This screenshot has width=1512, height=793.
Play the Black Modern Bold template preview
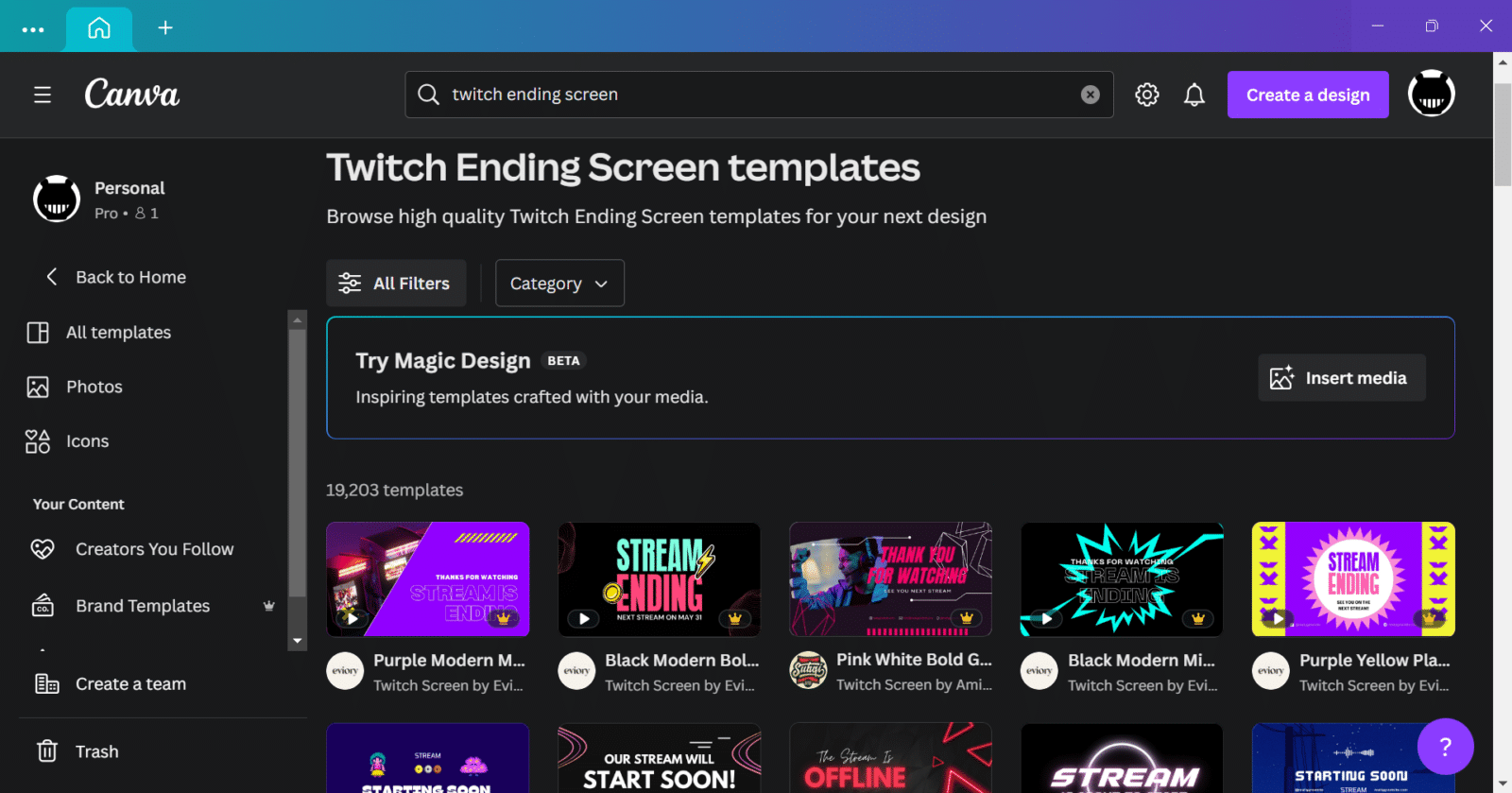pyautogui.click(x=584, y=618)
